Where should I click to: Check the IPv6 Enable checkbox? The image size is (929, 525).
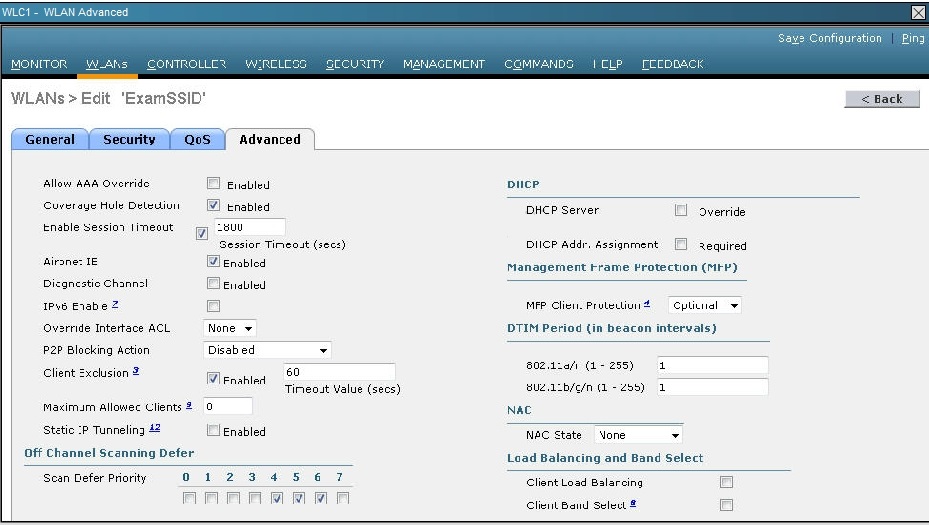(213, 306)
